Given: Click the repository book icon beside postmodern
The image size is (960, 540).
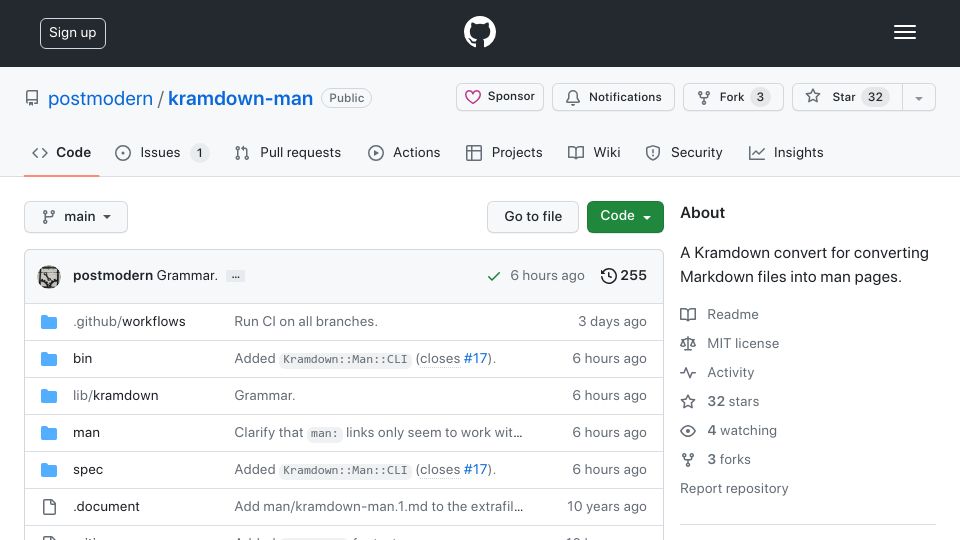Looking at the screenshot, I should point(32,98).
